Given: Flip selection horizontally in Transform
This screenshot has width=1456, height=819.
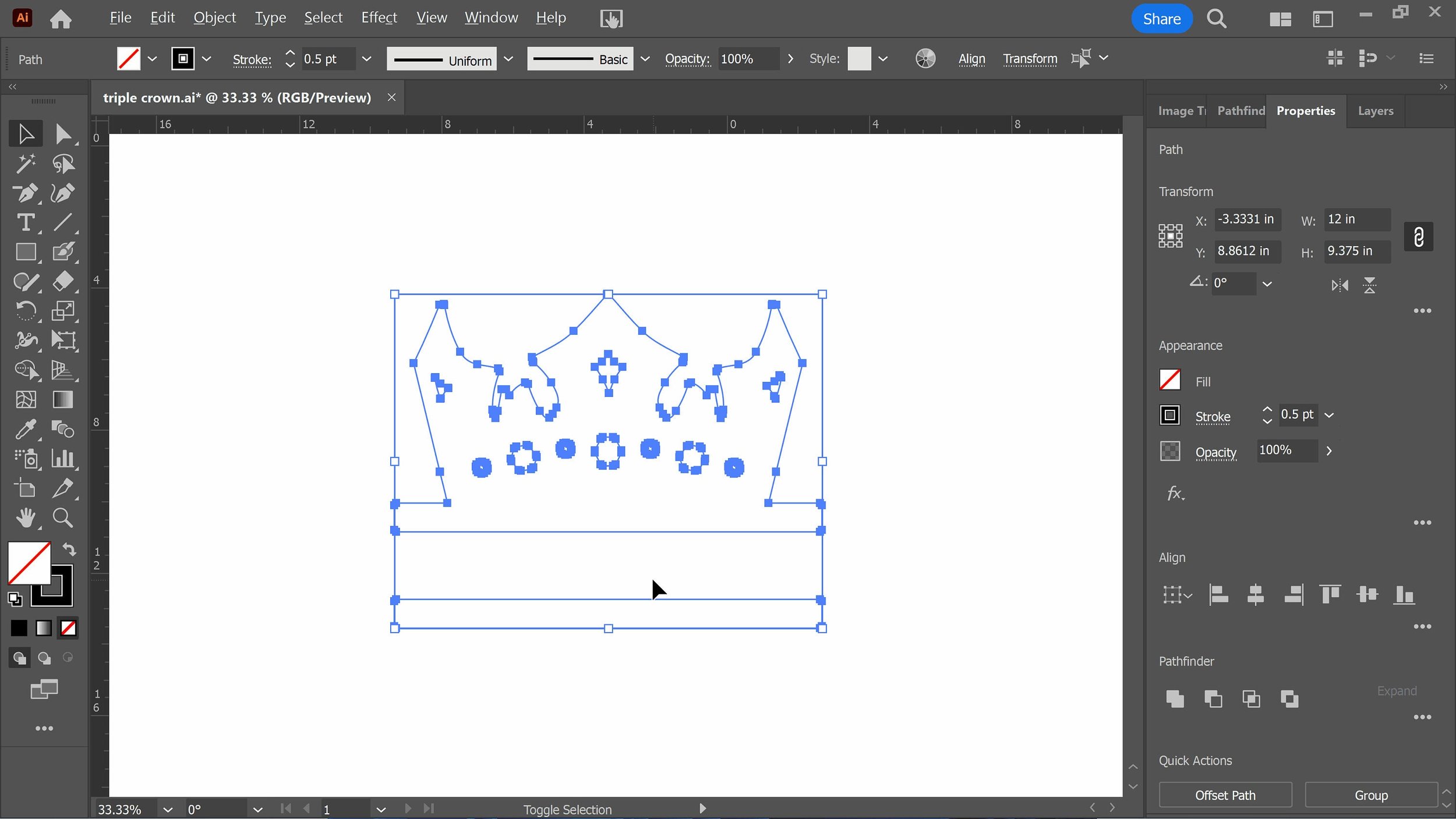Looking at the screenshot, I should point(1340,285).
